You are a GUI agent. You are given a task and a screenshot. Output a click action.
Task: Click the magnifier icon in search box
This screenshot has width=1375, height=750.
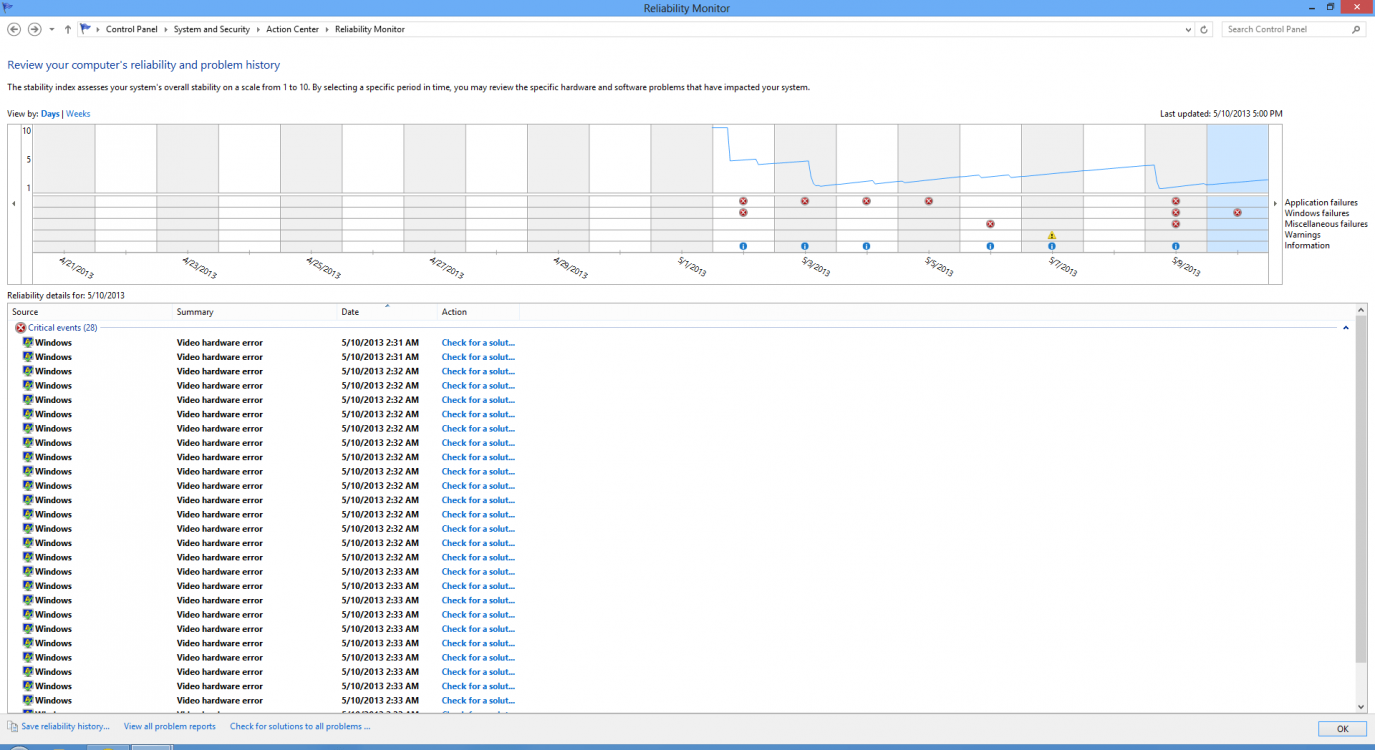point(1357,29)
